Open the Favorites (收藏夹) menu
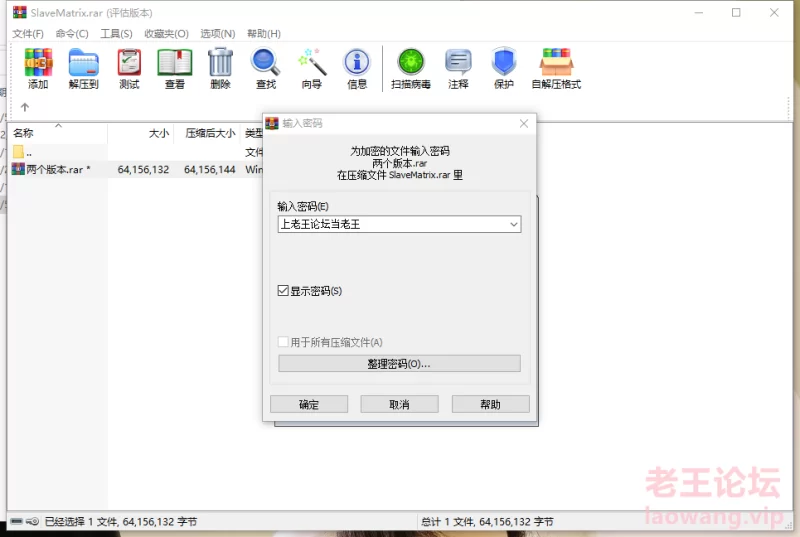Viewport: 800px width, 537px height. click(x=166, y=34)
